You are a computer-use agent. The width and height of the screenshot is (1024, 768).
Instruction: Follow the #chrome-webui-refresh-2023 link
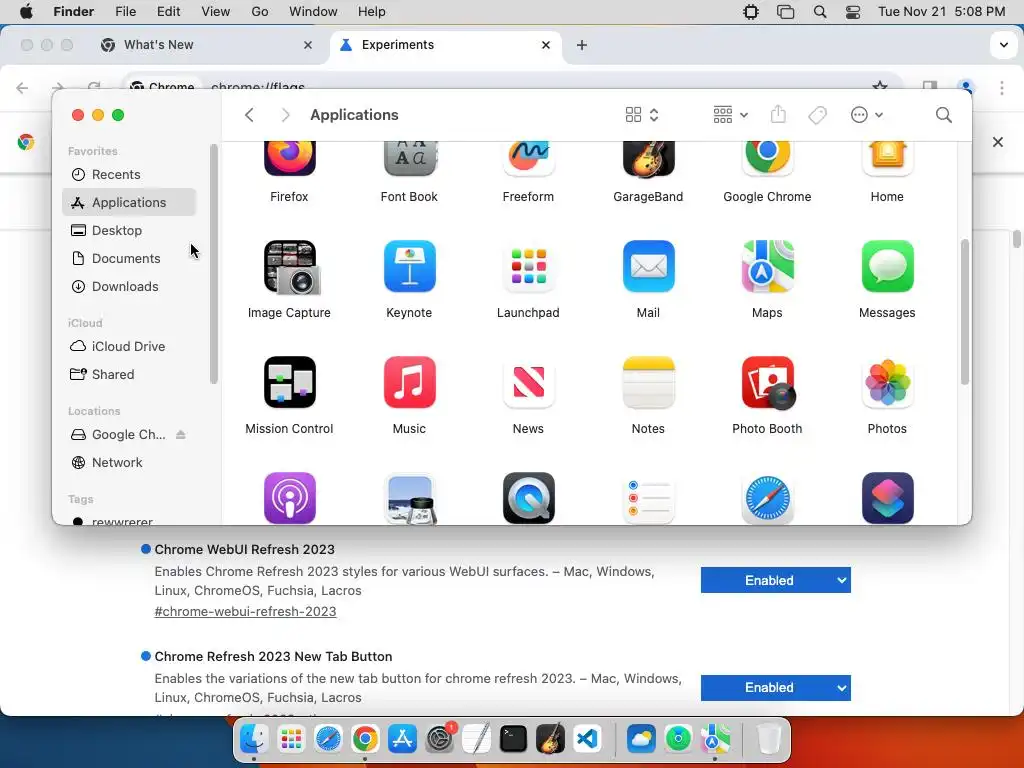(x=245, y=611)
